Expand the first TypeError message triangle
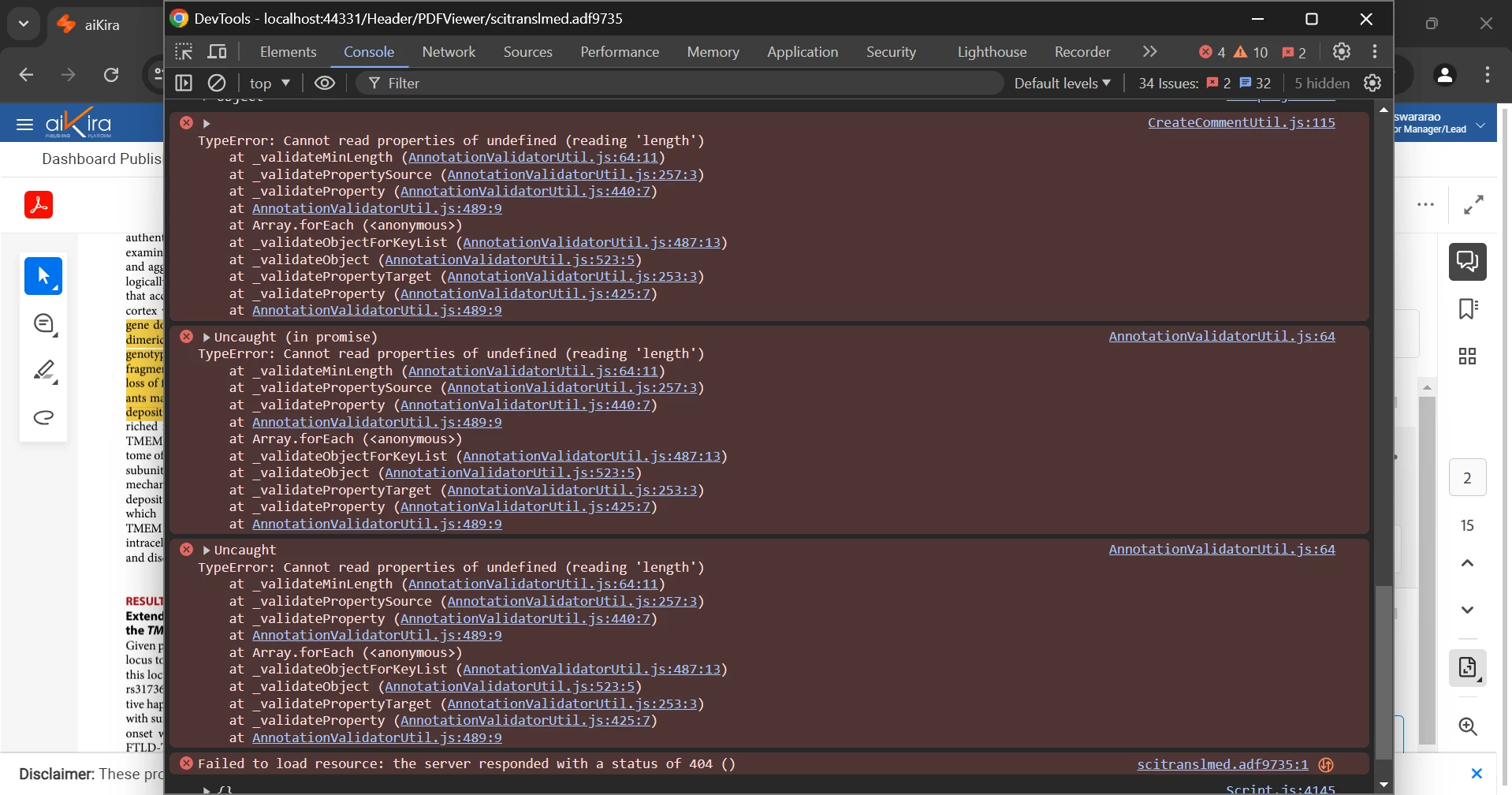Screen dimensions: 1512x795 [207, 123]
